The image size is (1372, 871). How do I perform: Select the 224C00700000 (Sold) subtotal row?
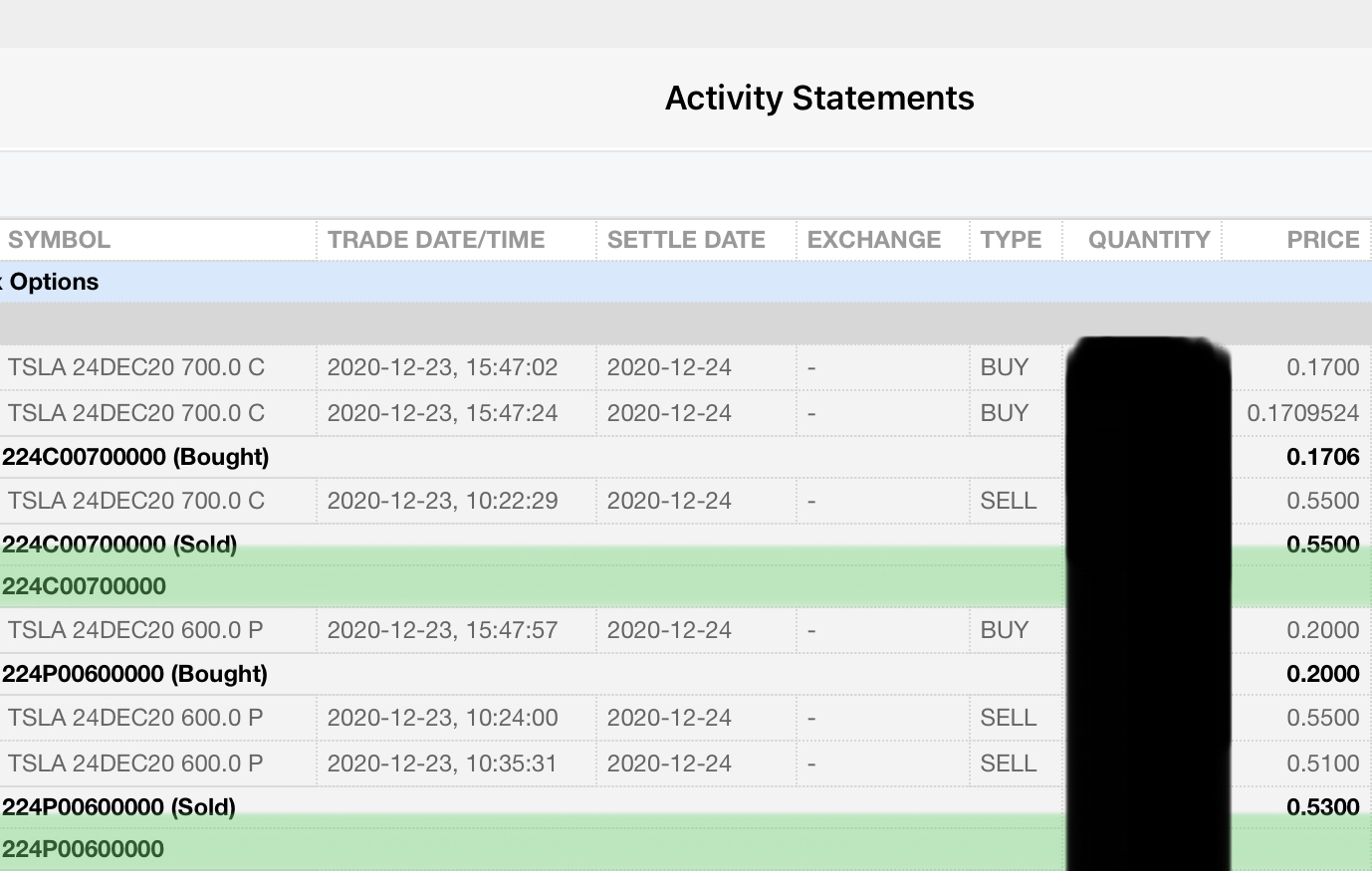[119, 544]
